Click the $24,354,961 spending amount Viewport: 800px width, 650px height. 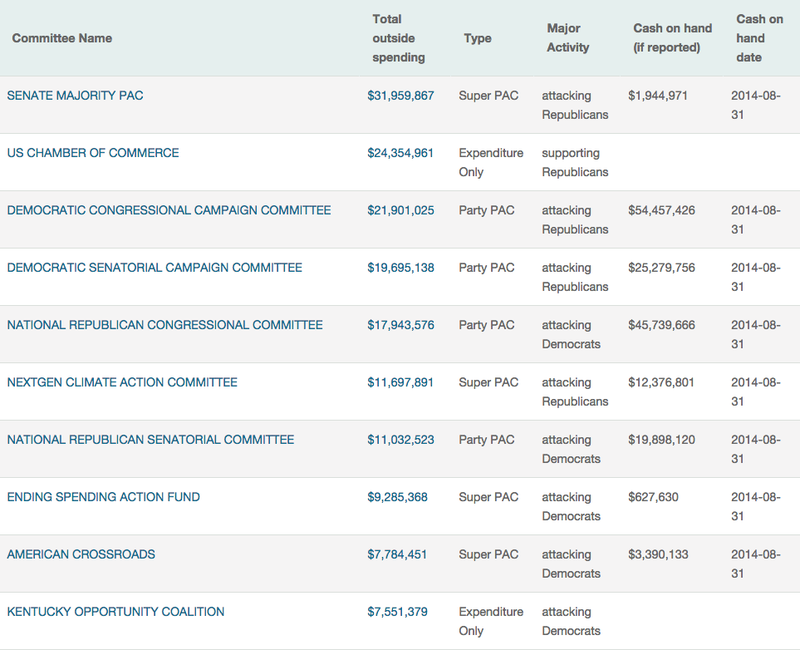400,153
